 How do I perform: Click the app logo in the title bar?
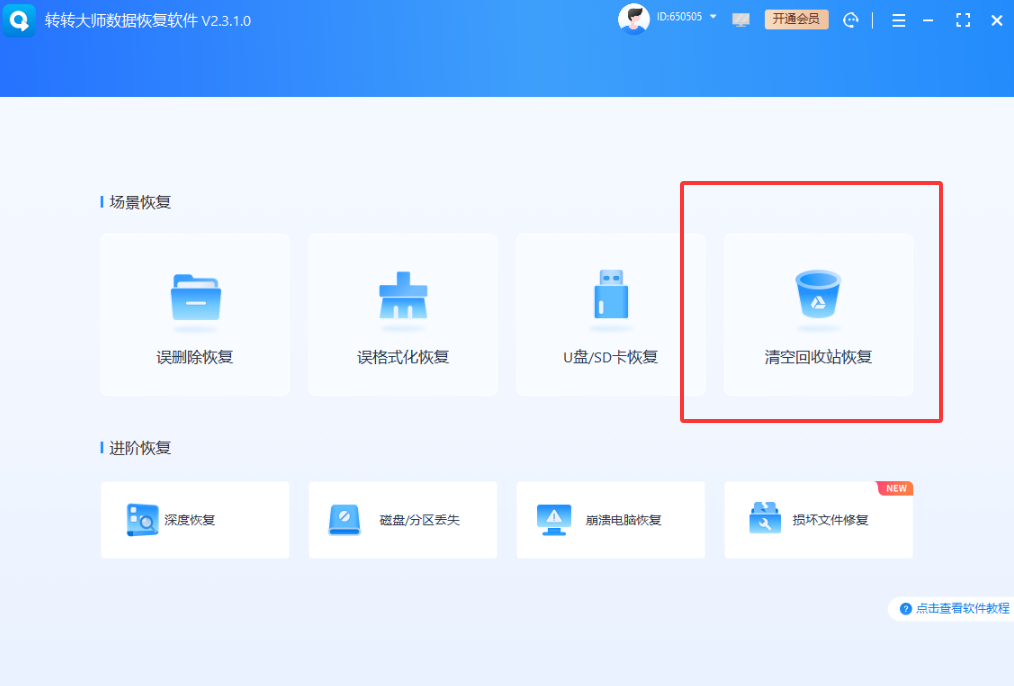click(x=19, y=20)
